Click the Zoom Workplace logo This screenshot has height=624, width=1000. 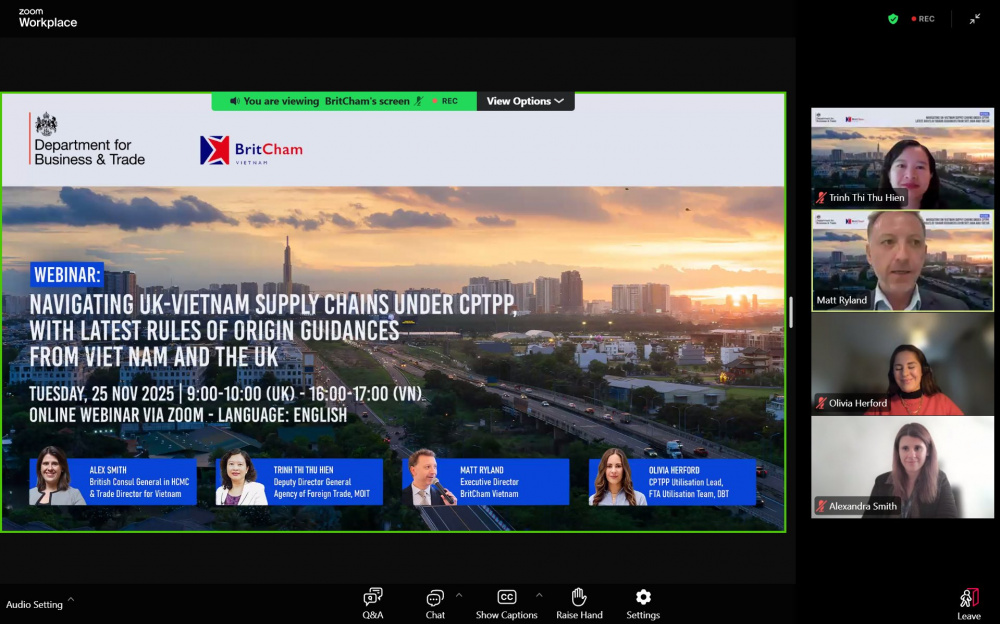(47, 18)
